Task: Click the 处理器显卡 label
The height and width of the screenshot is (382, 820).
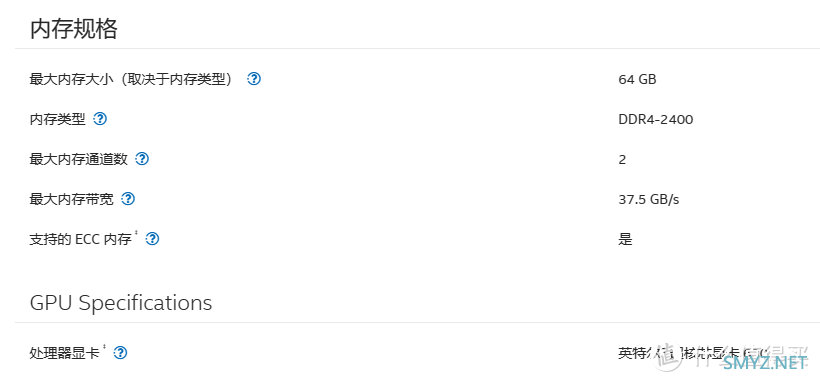Action: pos(65,353)
